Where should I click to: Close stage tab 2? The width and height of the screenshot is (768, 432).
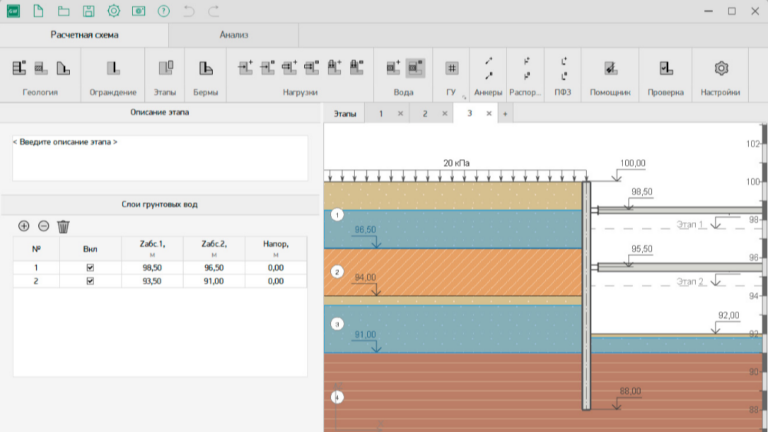[x=444, y=114]
